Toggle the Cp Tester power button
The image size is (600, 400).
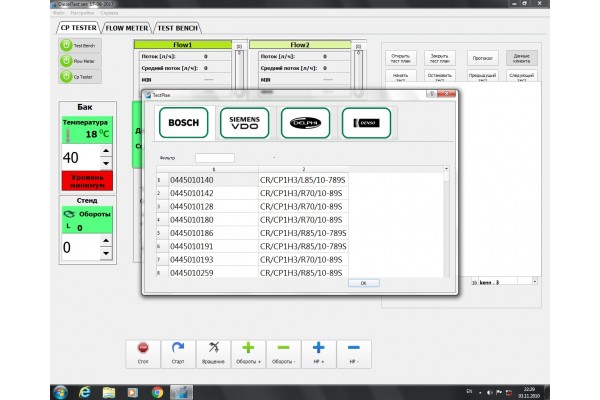coord(66,76)
